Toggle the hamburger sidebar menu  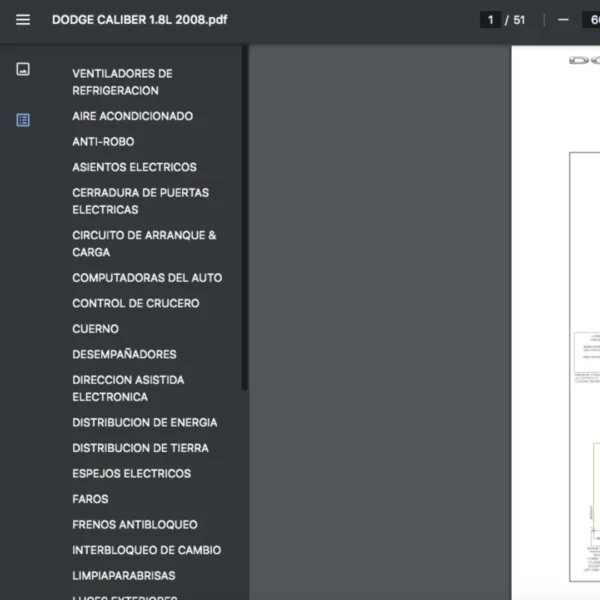23,20
